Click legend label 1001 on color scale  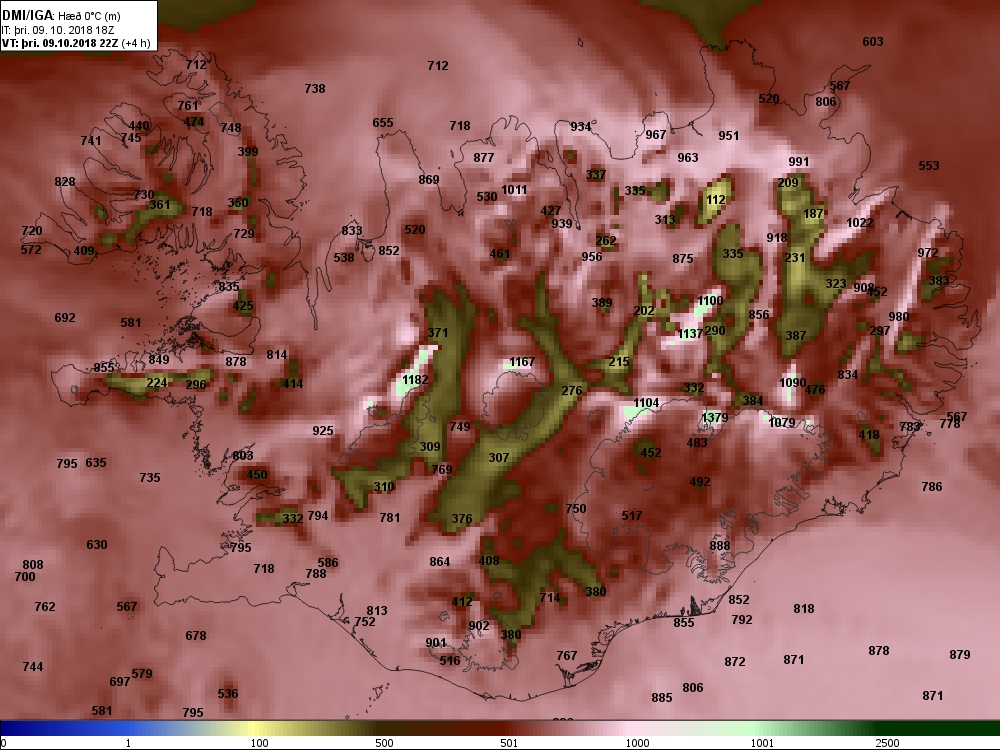click(x=762, y=743)
